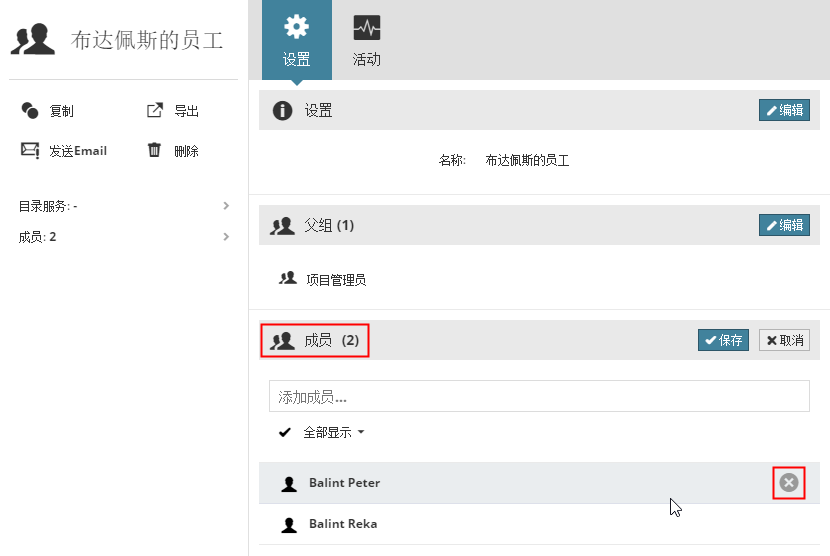830x556 pixels.
Task: Switch to the 活动 tab
Action: [x=367, y=40]
